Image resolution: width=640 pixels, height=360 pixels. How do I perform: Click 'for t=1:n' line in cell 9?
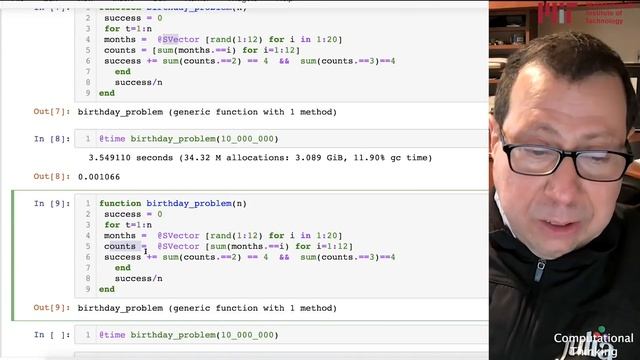tap(128, 225)
